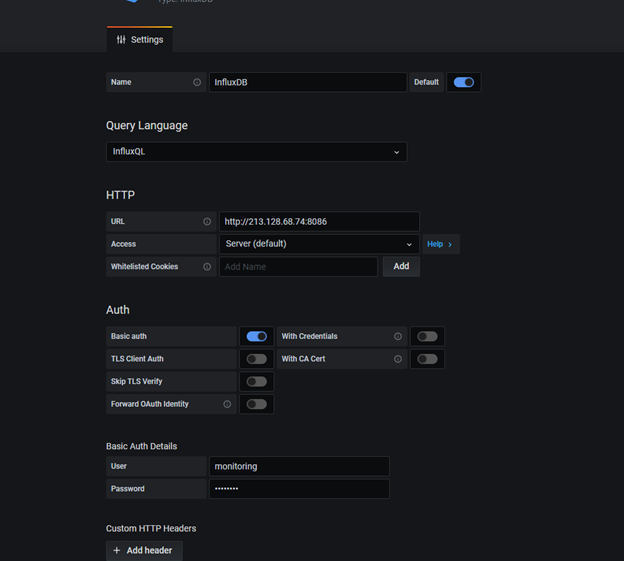Enable the Skip TLS Verify switch

tap(257, 382)
